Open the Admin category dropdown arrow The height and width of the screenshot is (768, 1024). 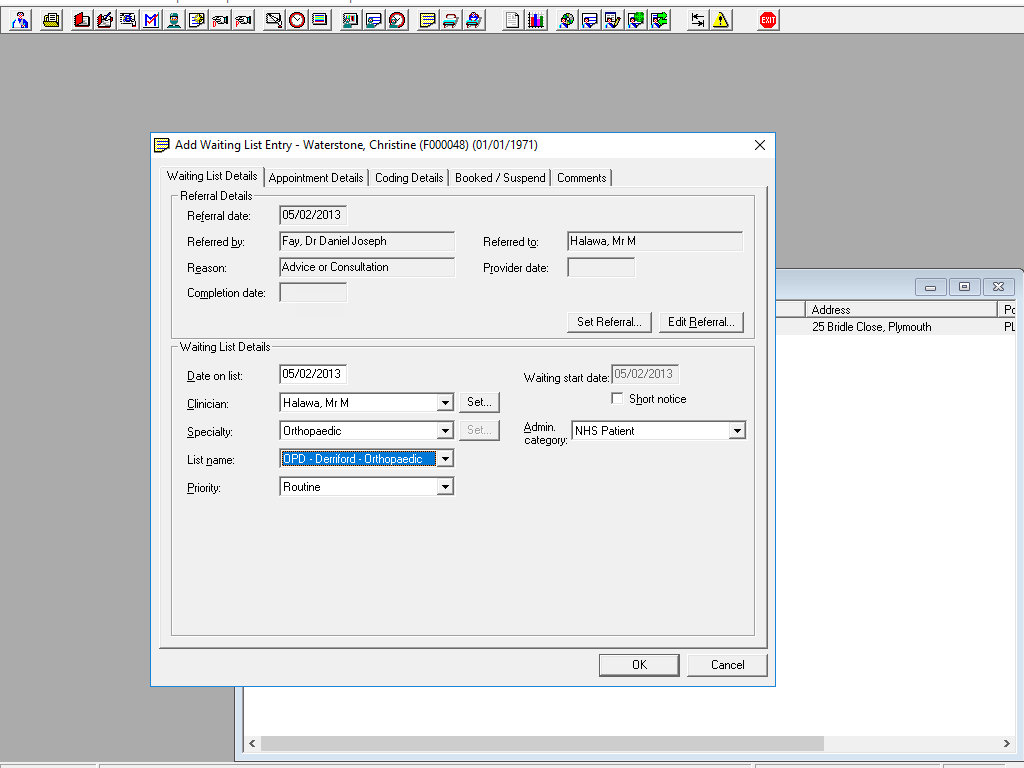[737, 431]
